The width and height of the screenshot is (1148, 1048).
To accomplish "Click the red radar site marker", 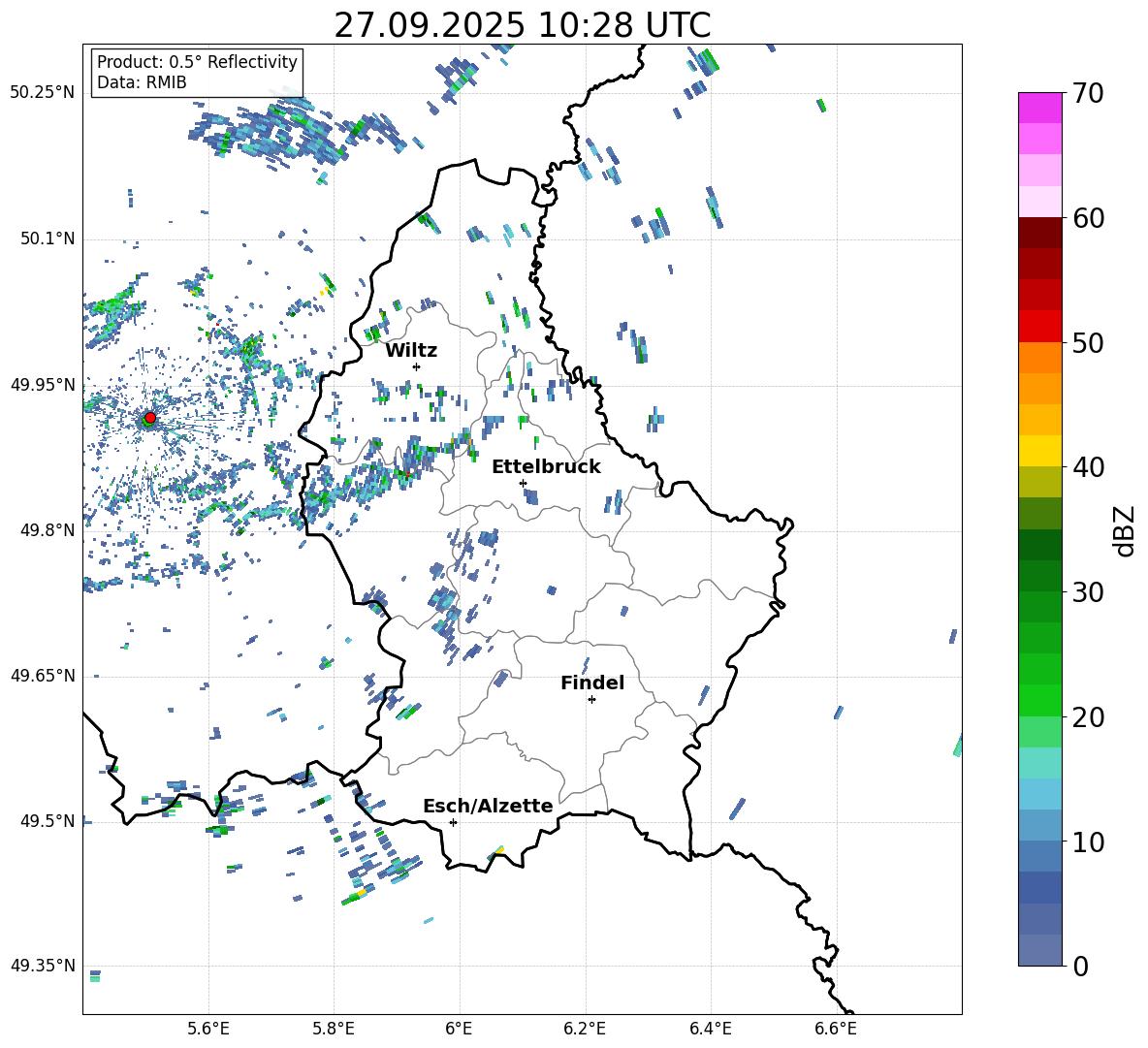I will coord(149,418).
